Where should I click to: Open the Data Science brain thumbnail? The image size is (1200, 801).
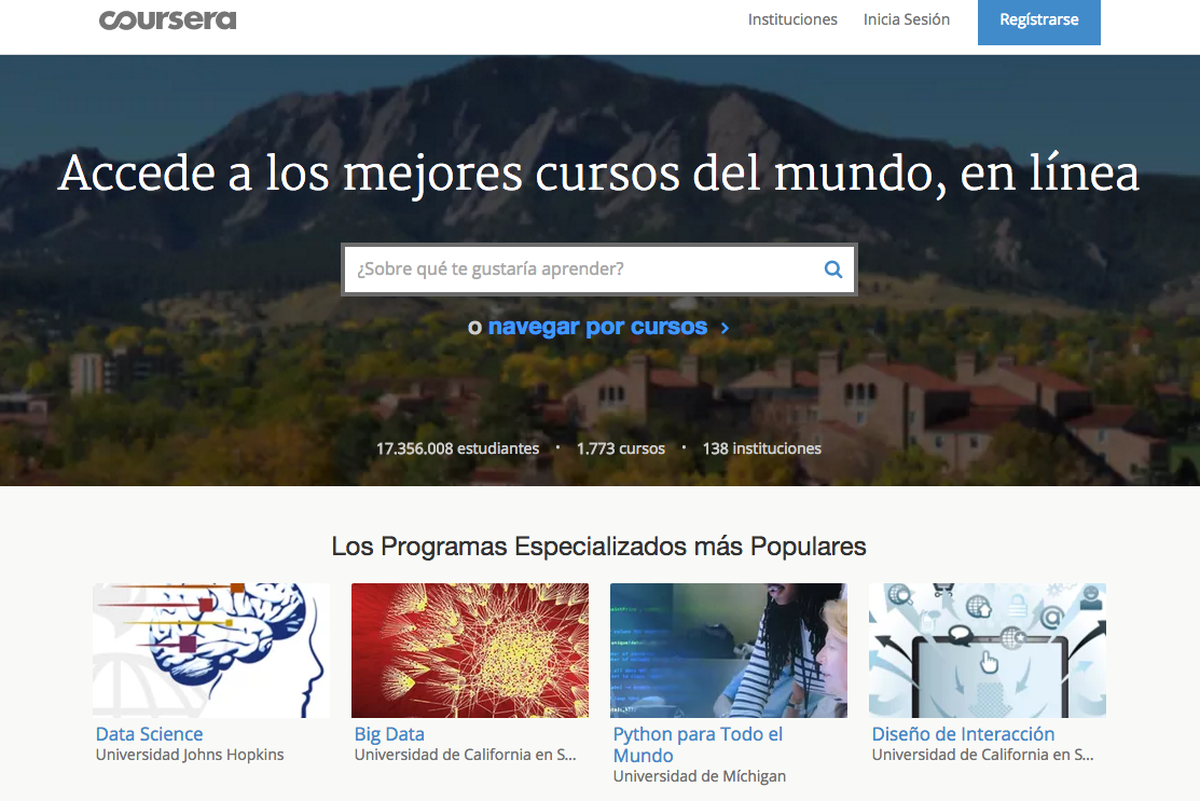[x=211, y=650]
